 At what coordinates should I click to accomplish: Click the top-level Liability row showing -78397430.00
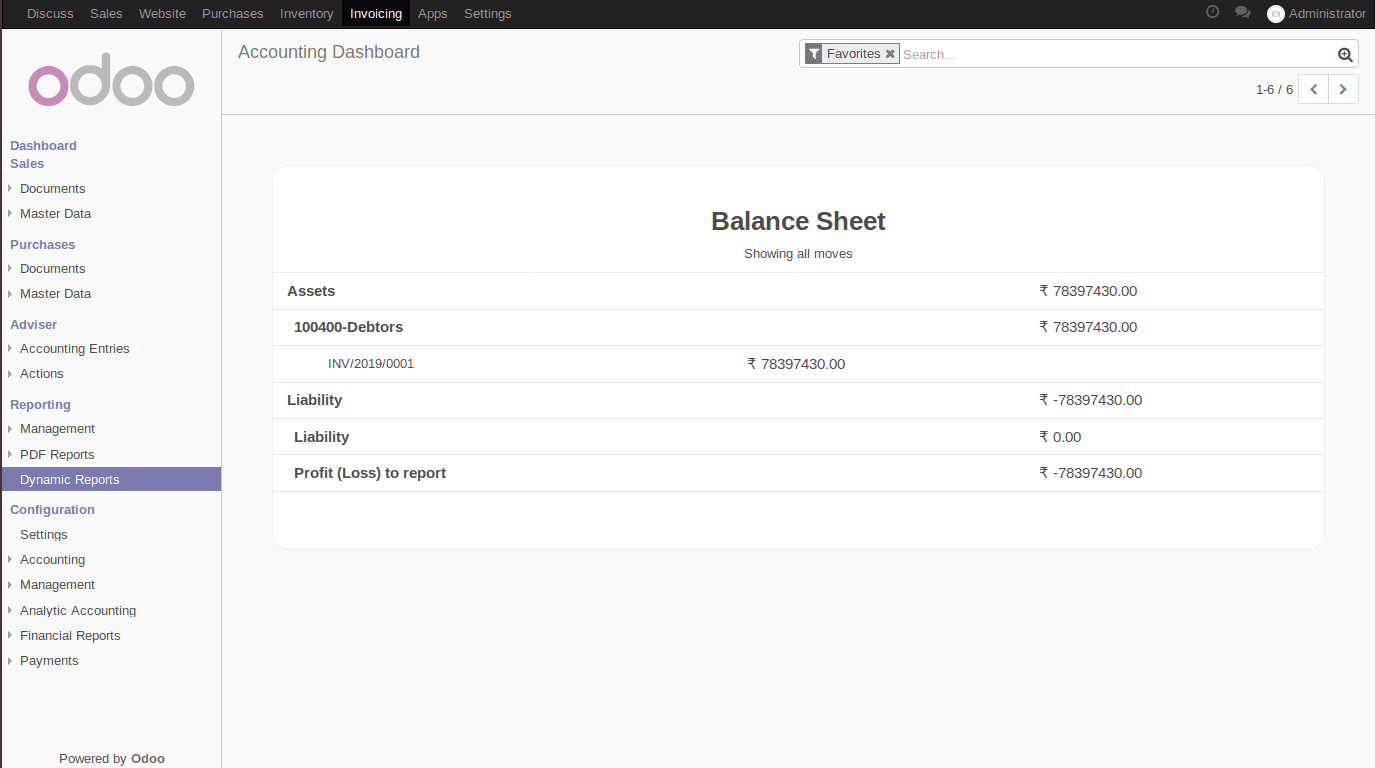click(798, 400)
